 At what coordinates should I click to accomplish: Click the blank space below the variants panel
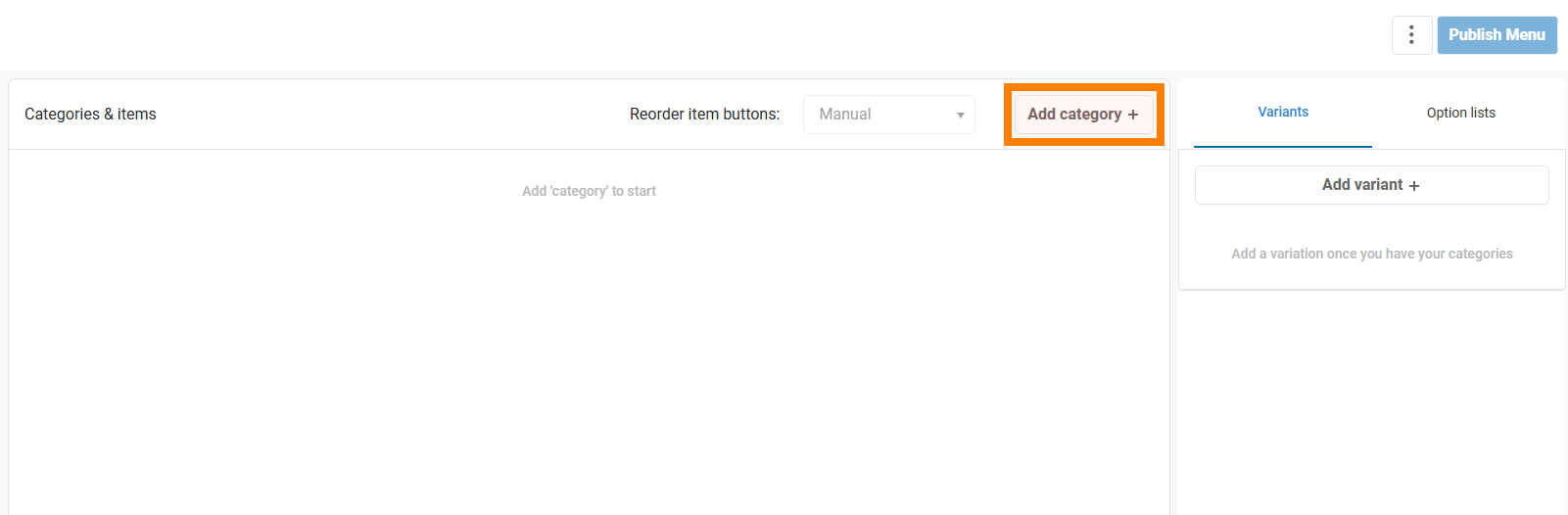click(1371, 401)
